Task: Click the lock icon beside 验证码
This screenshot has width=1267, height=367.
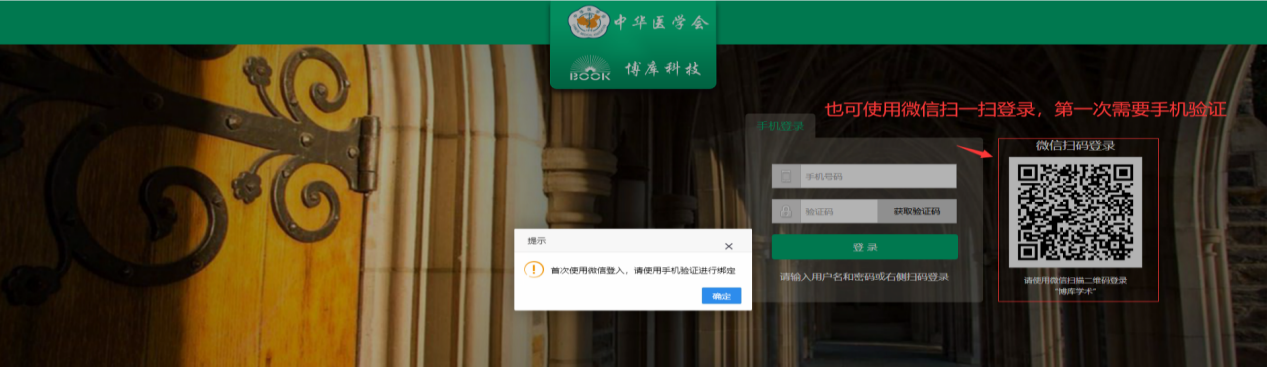Action: point(786,212)
